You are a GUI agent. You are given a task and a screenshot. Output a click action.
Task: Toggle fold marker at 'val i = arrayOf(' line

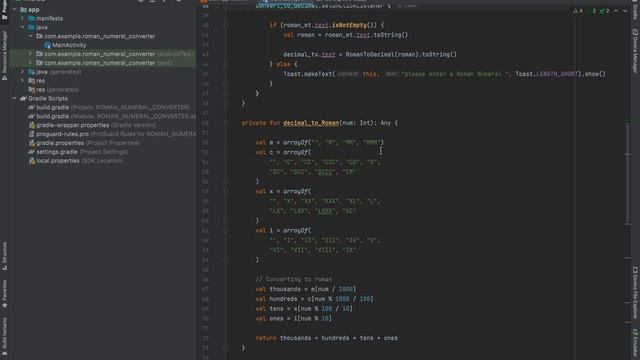[x=226, y=231]
